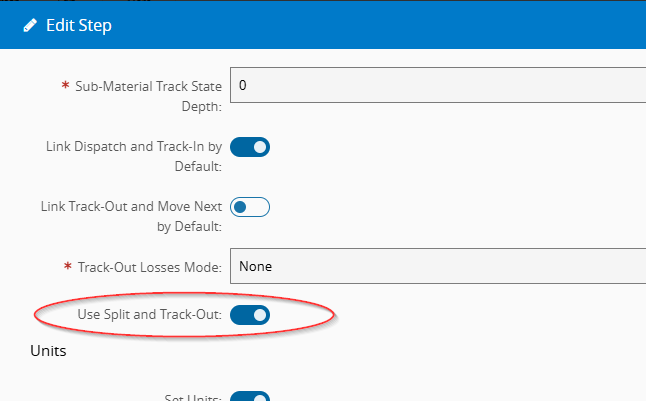Toggle the Set Units switch
The height and width of the screenshot is (401, 646).
point(250,397)
